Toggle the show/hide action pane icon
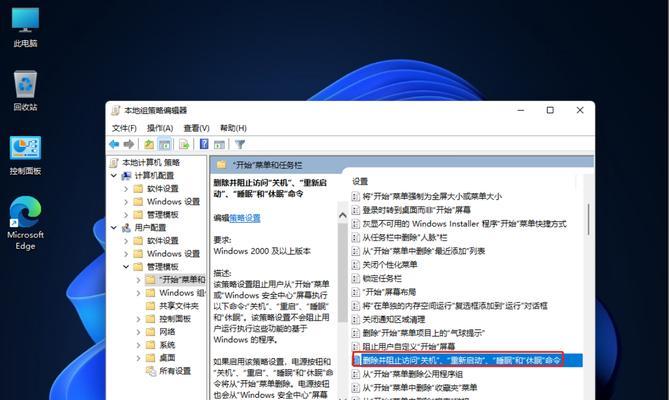669x400 pixels. pos(219,145)
